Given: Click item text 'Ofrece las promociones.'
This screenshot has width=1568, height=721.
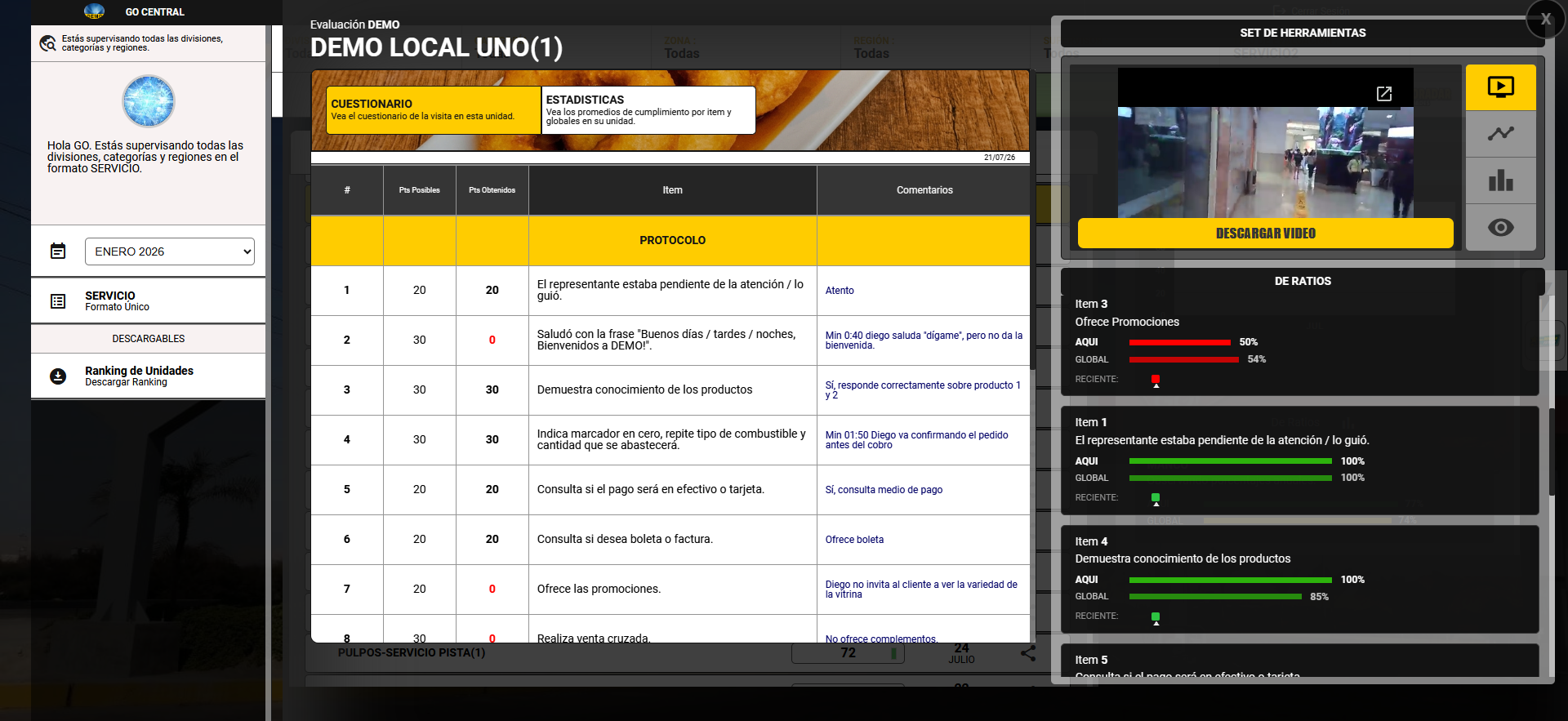Looking at the screenshot, I should click(599, 590).
